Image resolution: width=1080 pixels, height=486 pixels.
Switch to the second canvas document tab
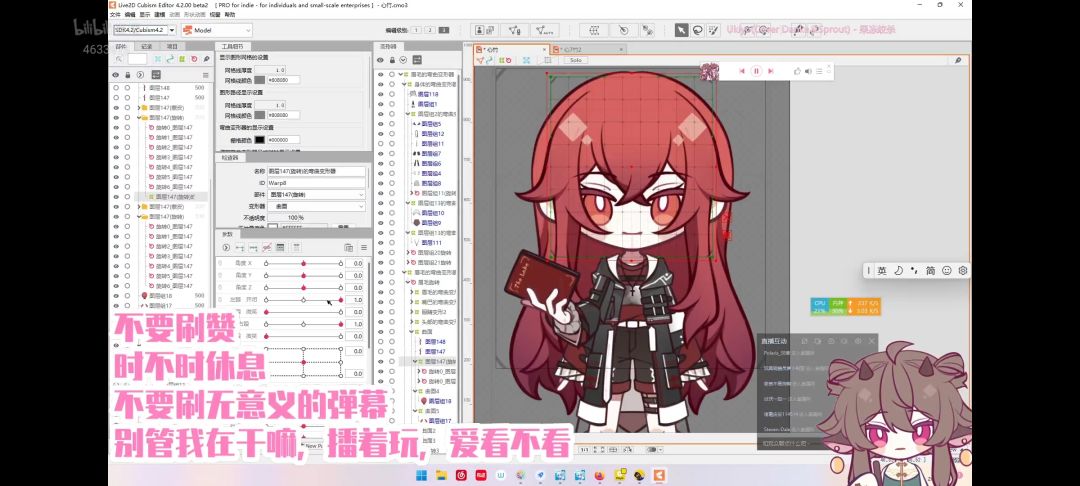pyautogui.click(x=588, y=50)
